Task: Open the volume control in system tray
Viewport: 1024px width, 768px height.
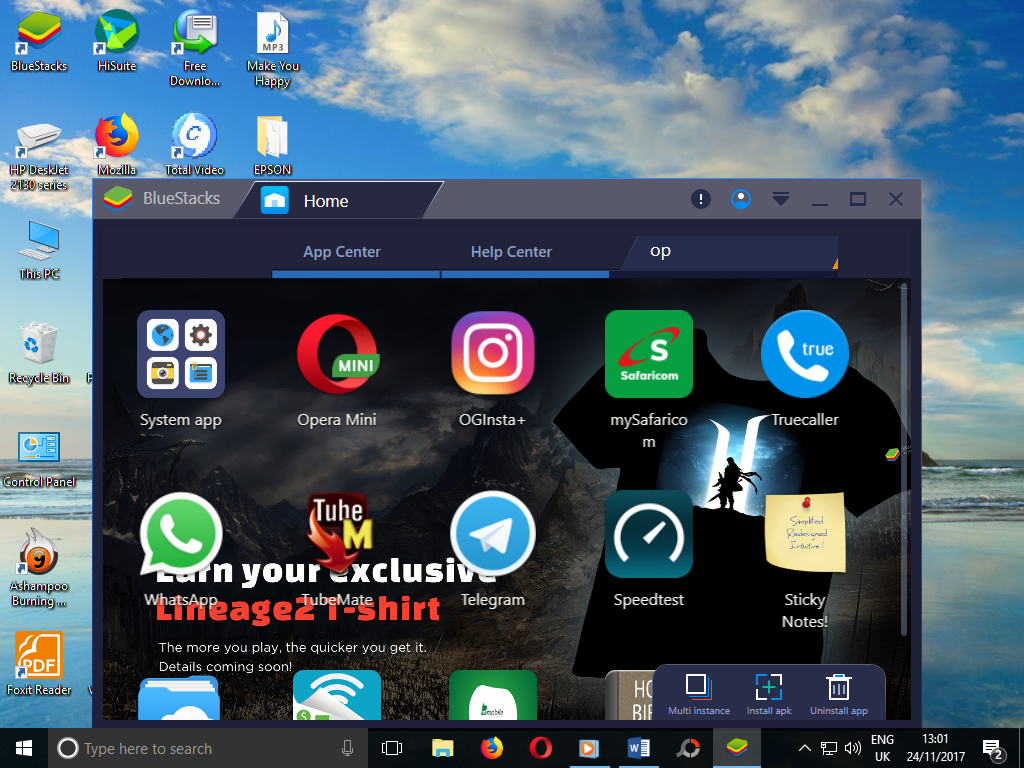Action: click(852, 748)
